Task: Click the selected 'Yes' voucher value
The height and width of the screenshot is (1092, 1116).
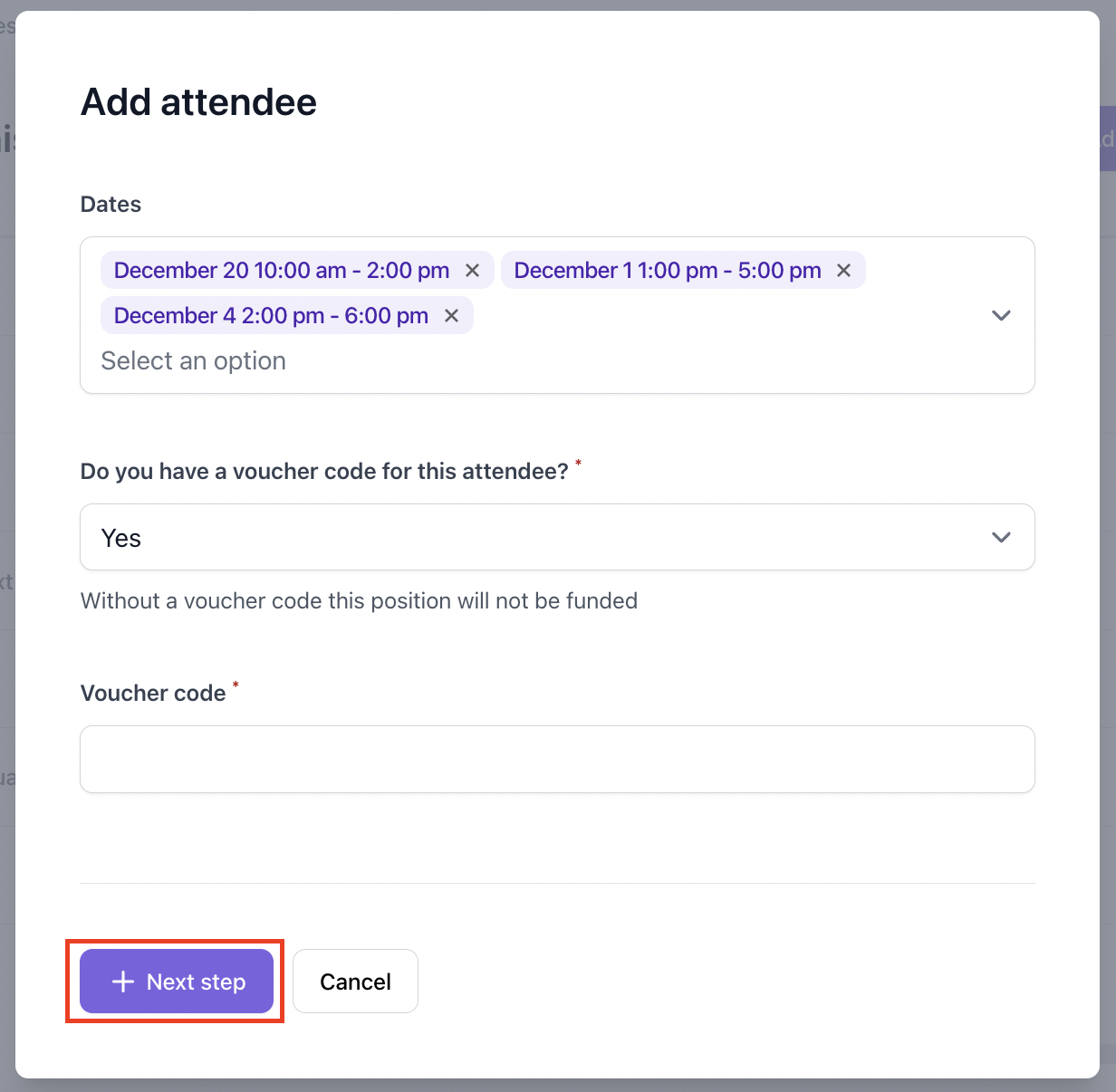Action: pyautogui.click(x=121, y=538)
